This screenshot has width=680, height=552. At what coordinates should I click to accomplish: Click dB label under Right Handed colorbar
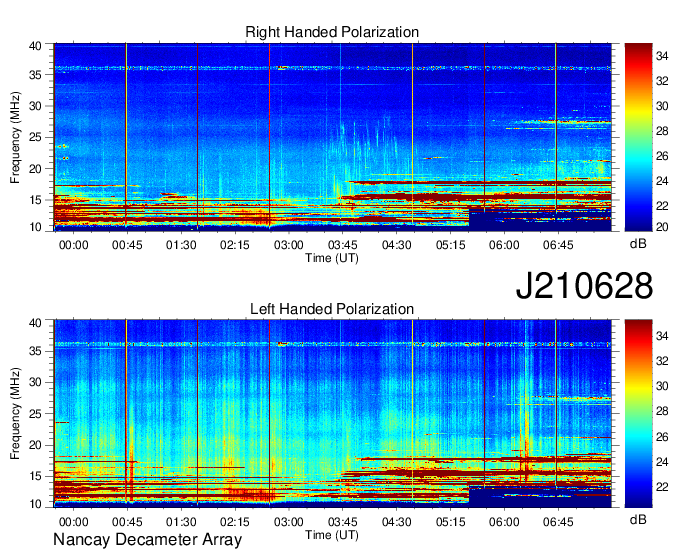coord(638,244)
